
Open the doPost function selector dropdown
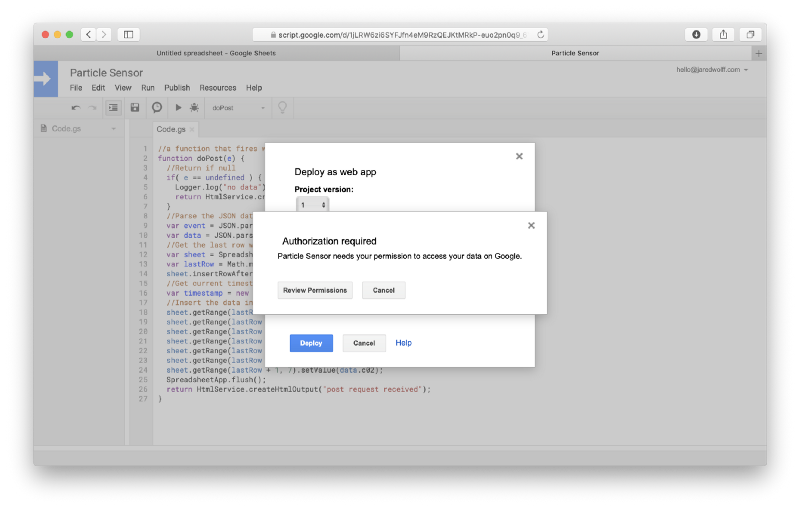[x=238, y=108]
